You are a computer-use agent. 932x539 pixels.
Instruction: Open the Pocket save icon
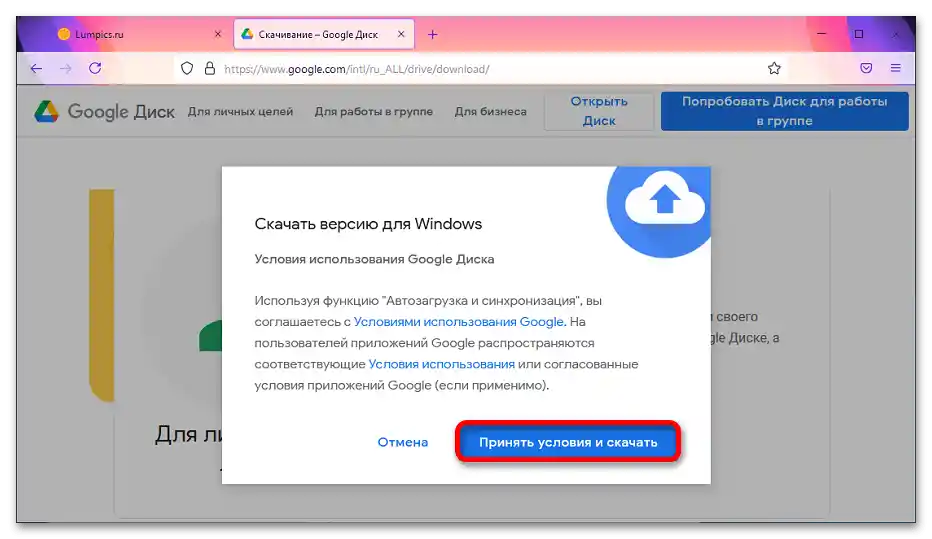866,68
